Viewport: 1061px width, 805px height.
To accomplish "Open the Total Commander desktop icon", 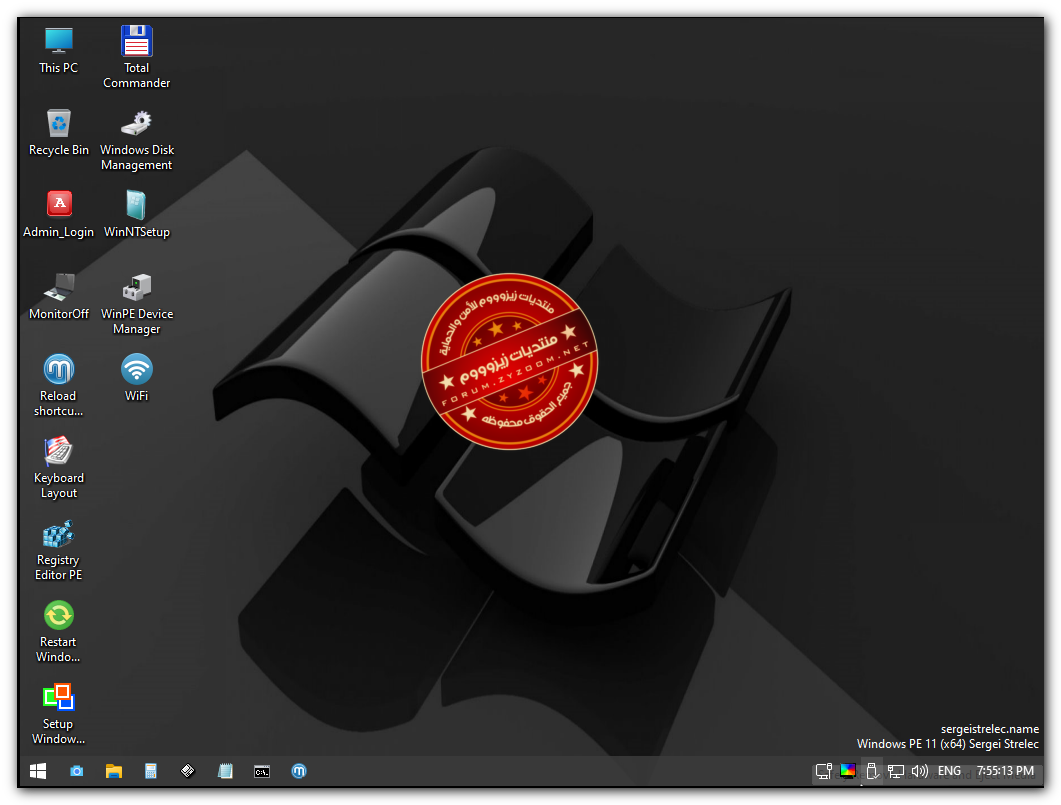I will pyautogui.click(x=136, y=42).
